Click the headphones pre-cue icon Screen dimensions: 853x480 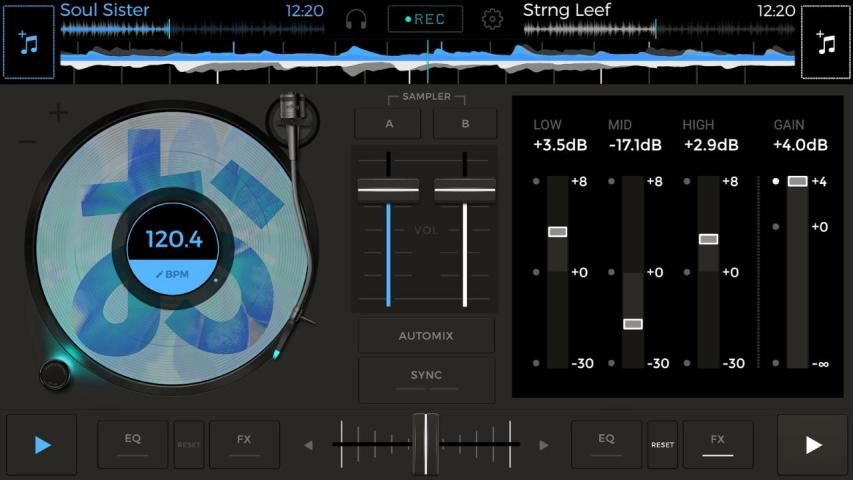pos(356,19)
